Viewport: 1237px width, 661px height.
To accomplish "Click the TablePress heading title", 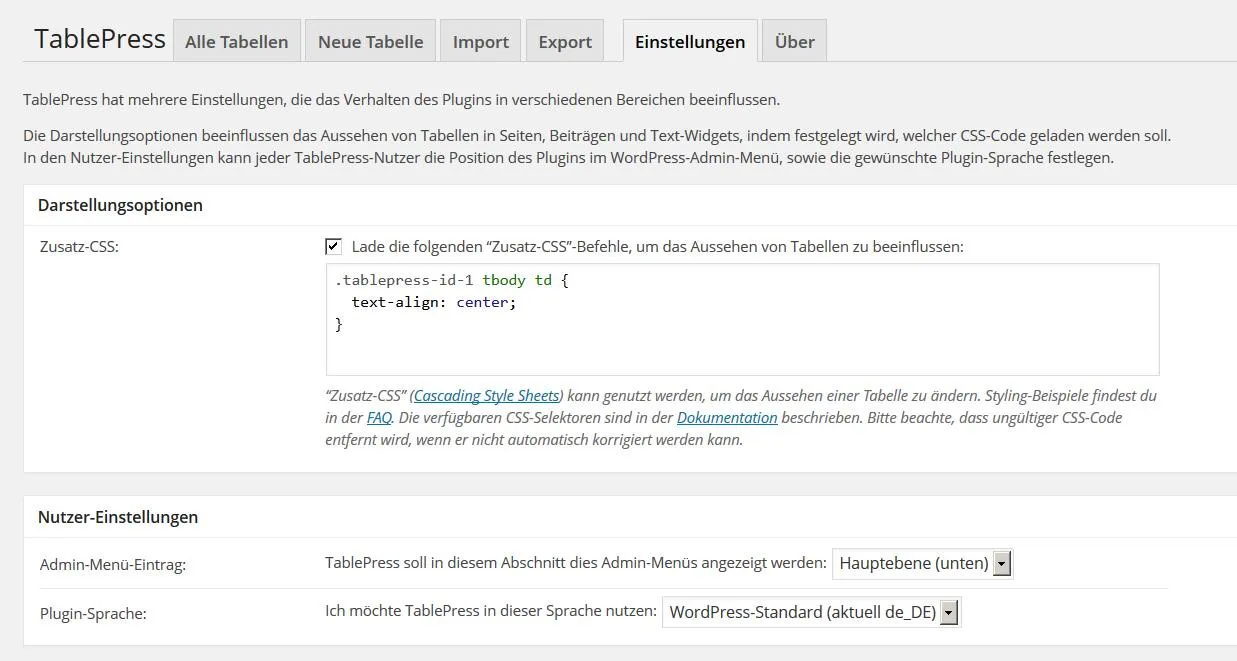I will coord(100,39).
